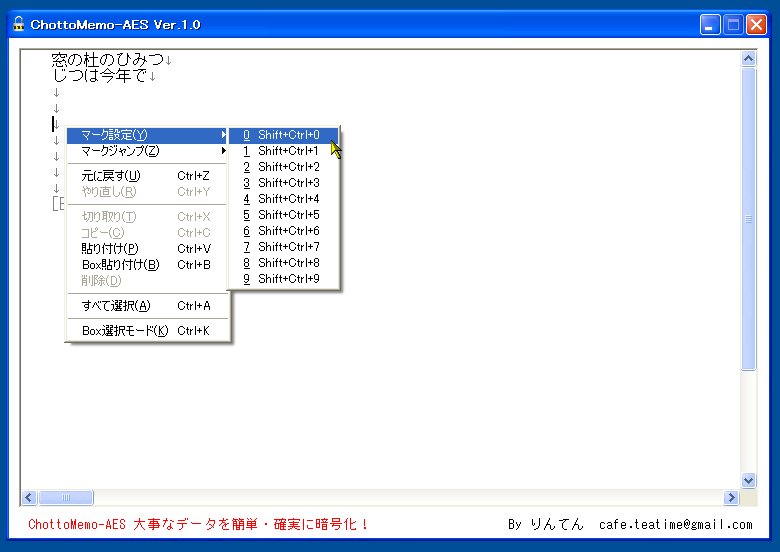Choose Box貼り付け(B) entry

[147, 265]
